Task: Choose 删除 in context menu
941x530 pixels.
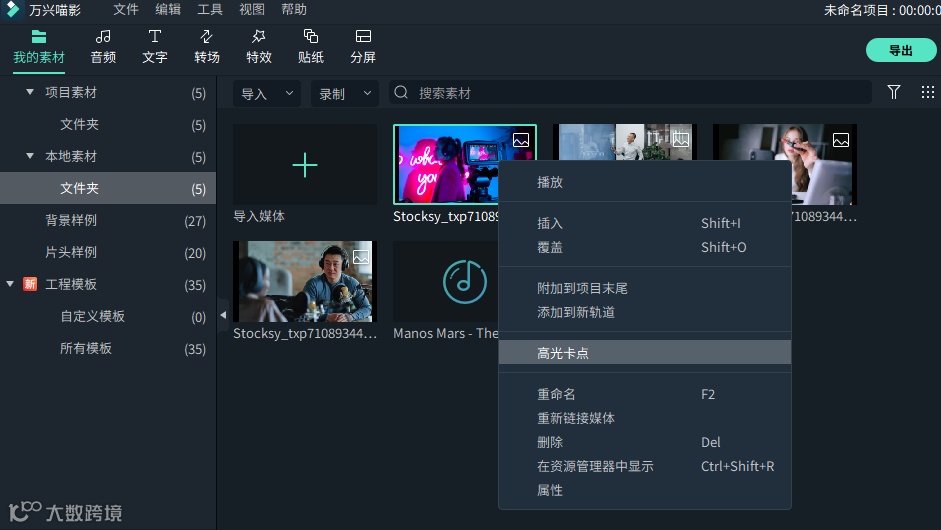Action: (645, 442)
